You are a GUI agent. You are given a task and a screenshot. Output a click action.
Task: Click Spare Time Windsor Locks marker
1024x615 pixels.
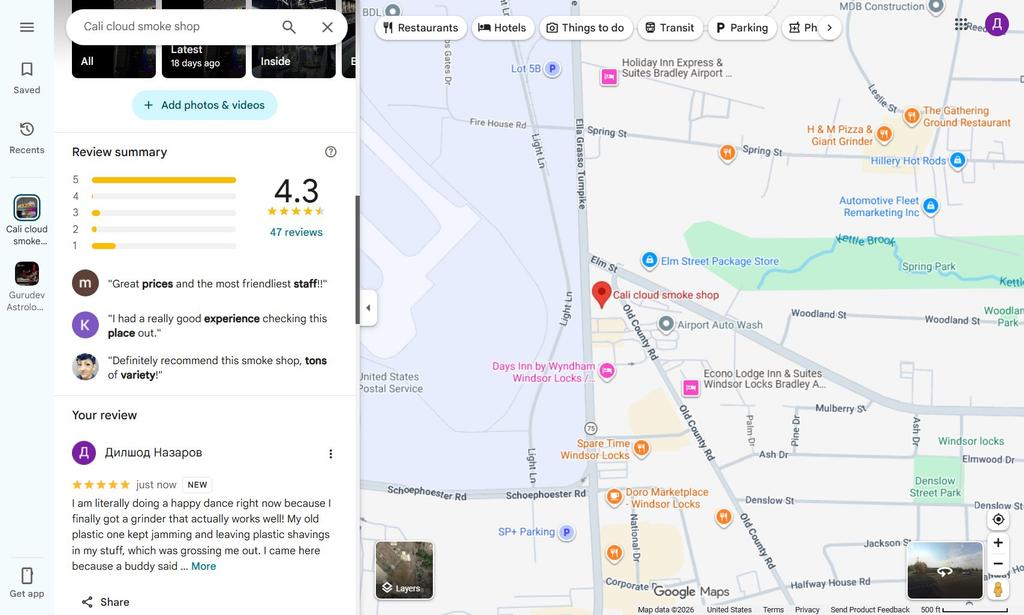(x=641, y=449)
